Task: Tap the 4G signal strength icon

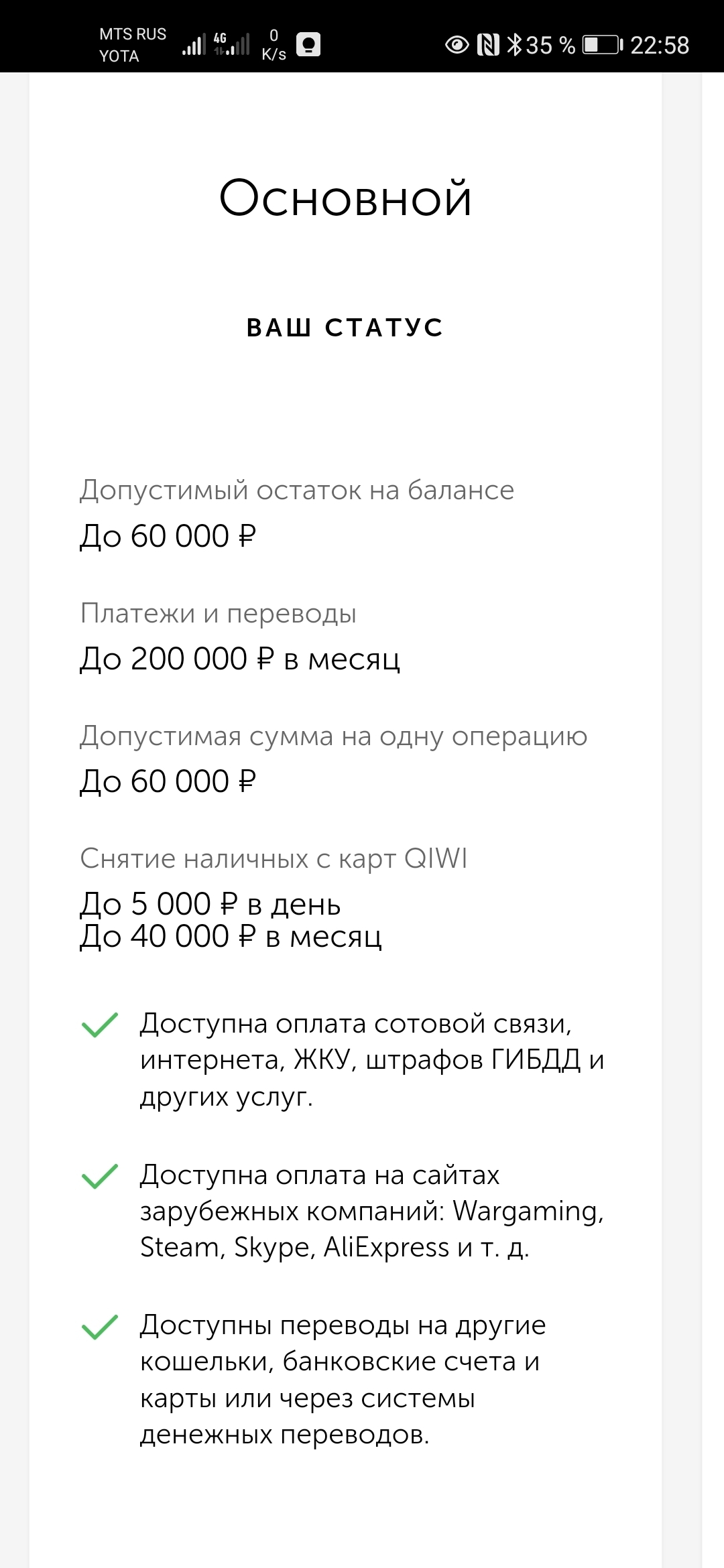Action: tap(232, 44)
